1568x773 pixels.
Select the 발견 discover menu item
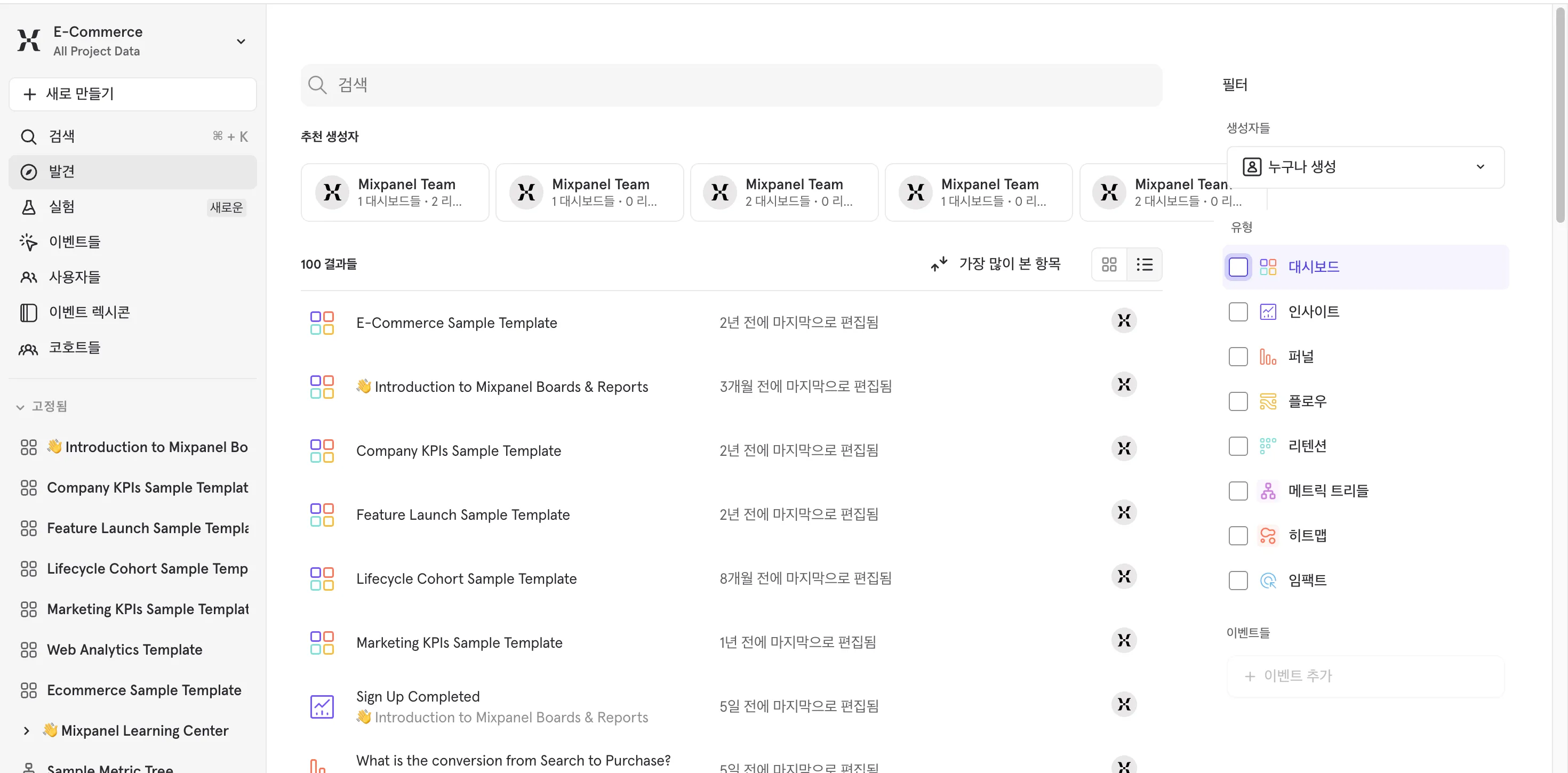[133, 172]
